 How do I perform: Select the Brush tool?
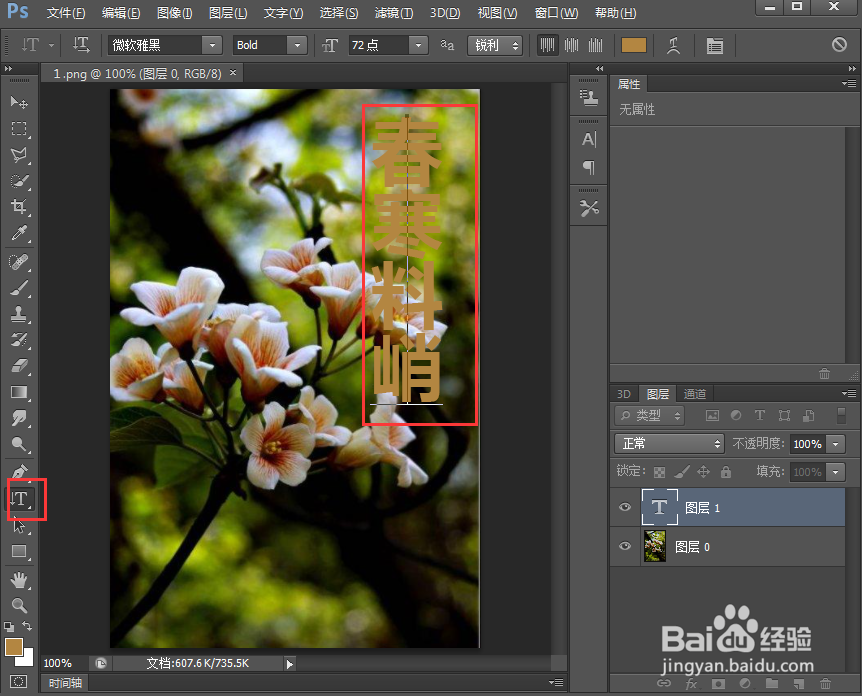pyautogui.click(x=19, y=288)
